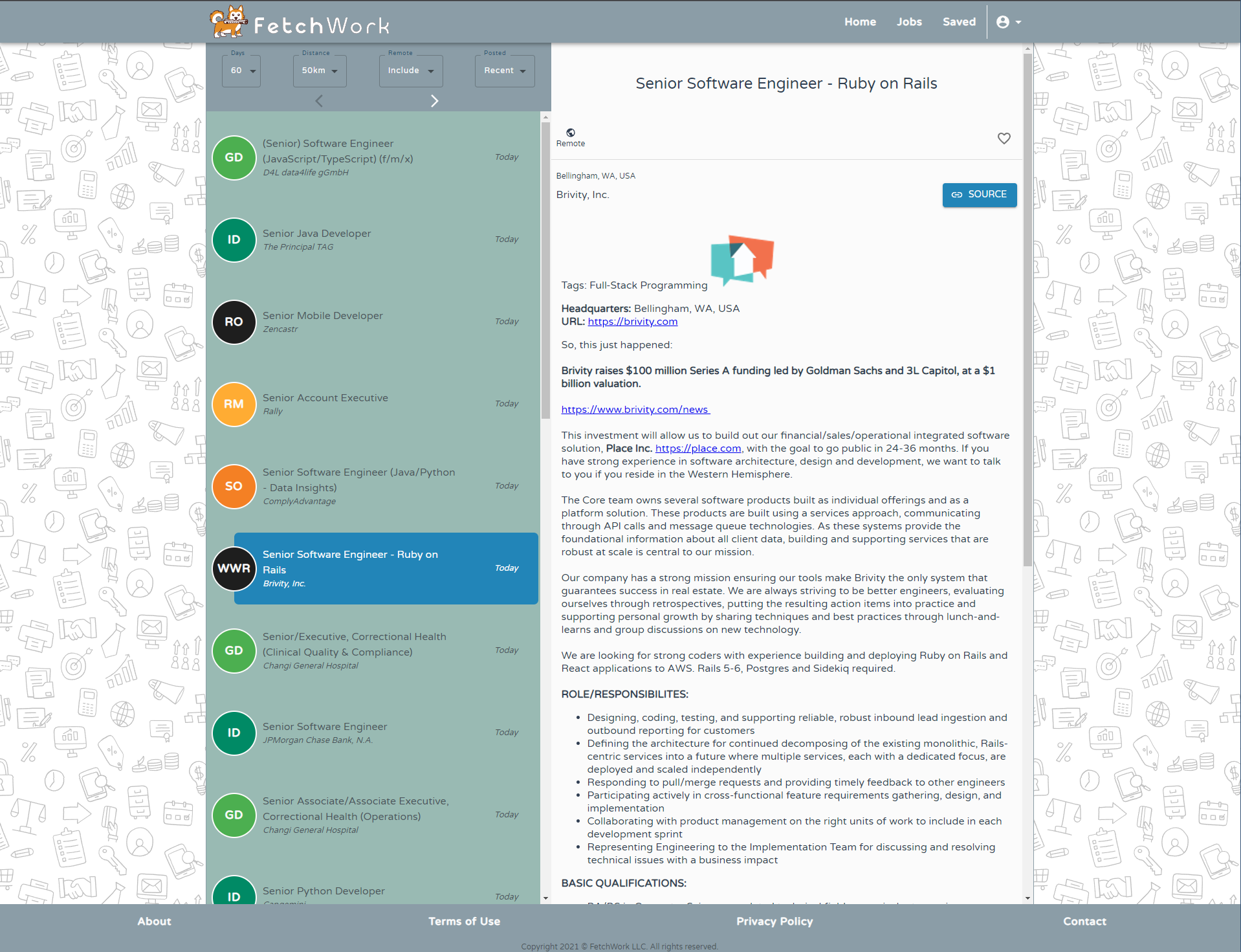1241x952 pixels.
Task: Click the job list scroll down arrow
Action: click(545, 898)
